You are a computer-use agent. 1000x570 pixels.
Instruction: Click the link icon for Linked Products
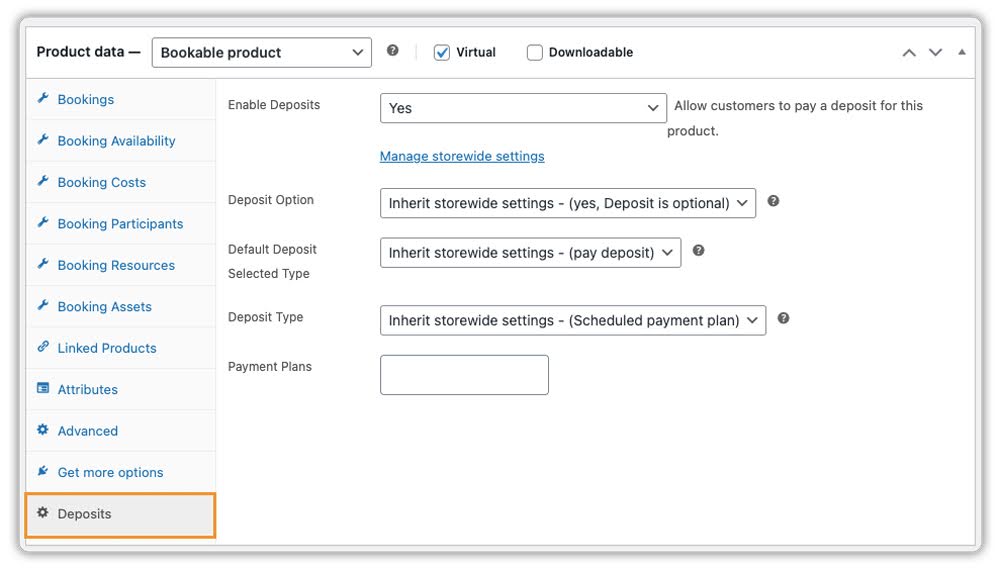(x=43, y=347)
